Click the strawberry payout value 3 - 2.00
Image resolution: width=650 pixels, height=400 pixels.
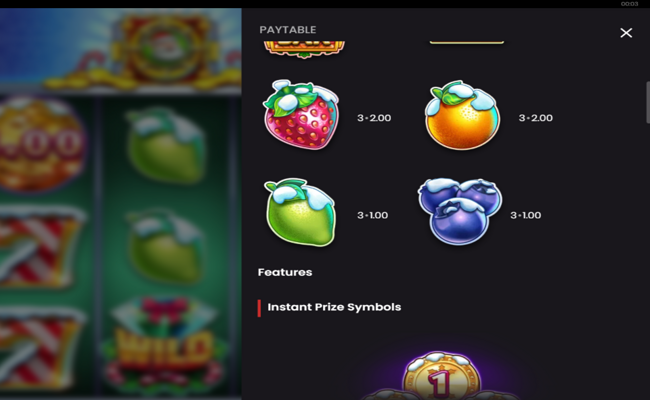[374, 118]
